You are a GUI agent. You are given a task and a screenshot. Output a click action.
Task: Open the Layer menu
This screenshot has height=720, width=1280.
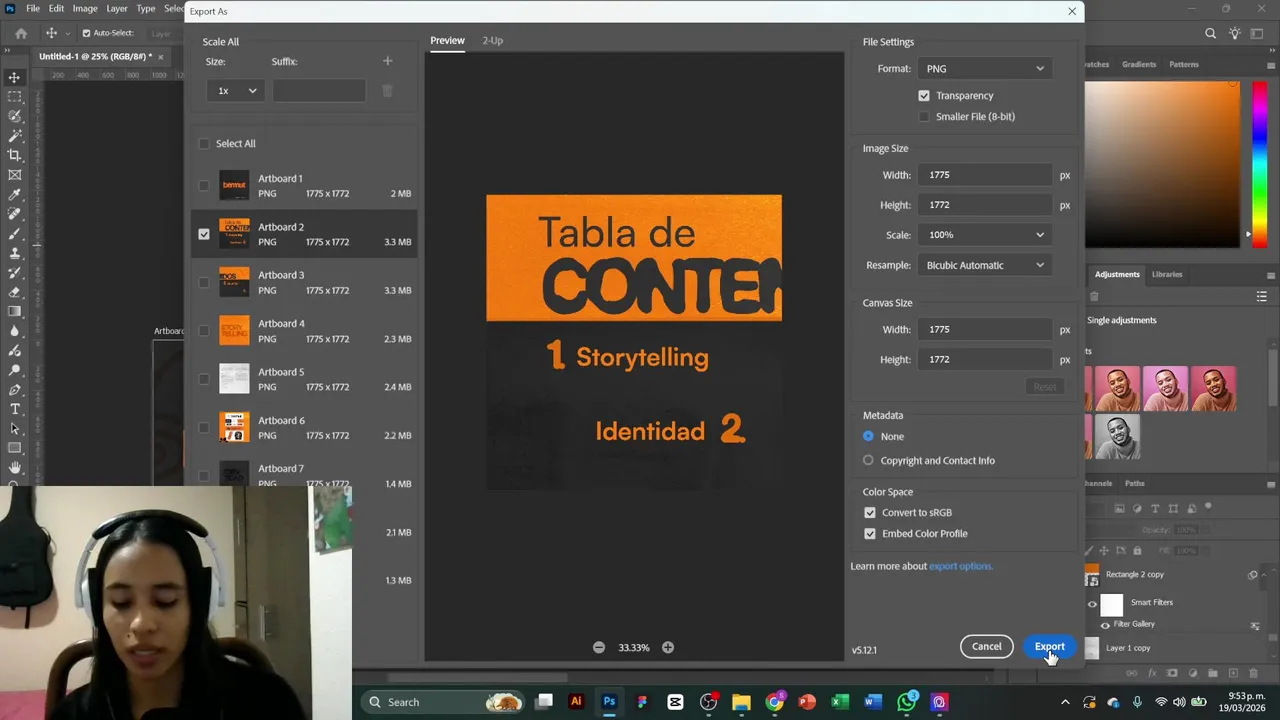[x=117, y=8]
